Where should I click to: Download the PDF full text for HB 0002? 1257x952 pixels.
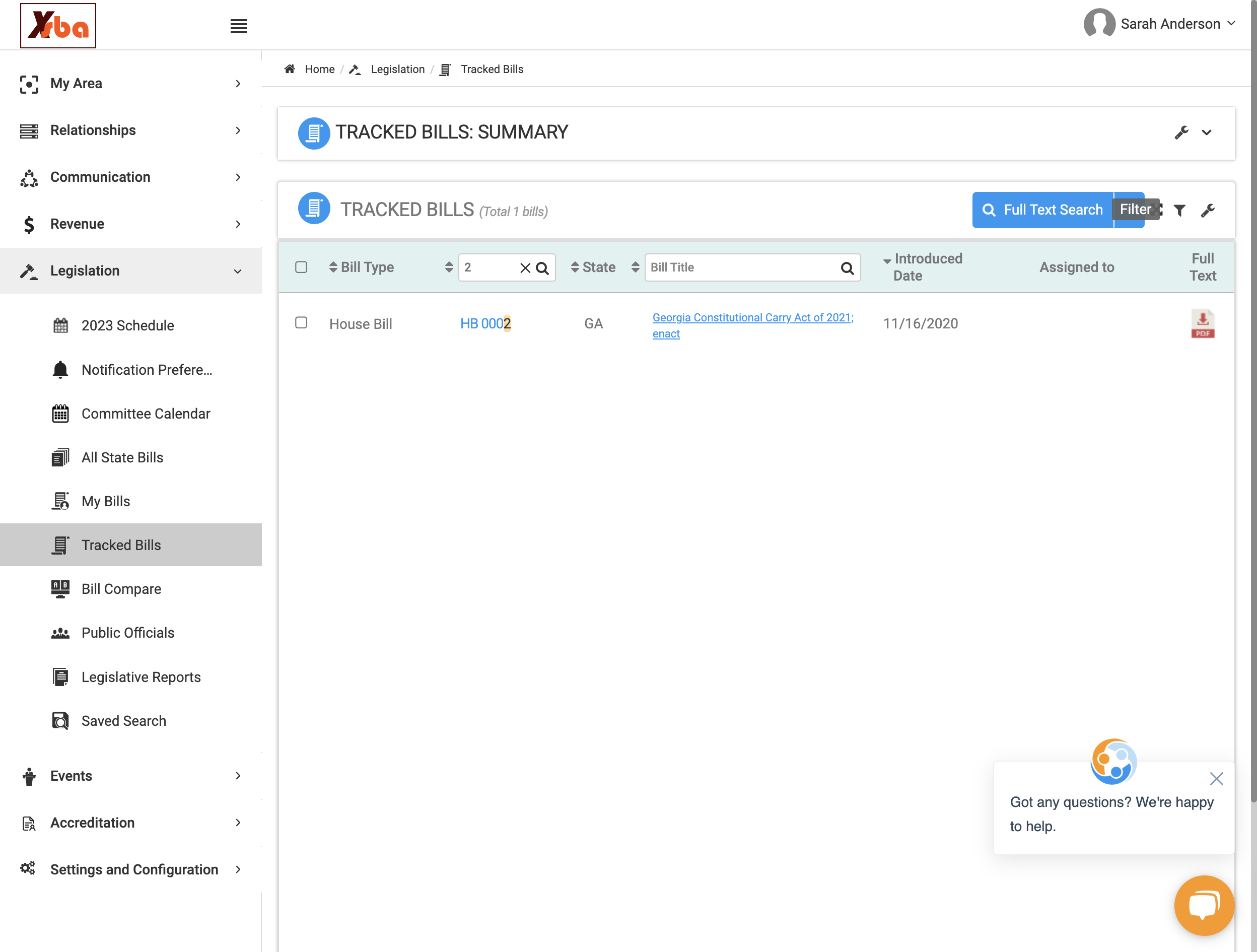pyautogui.click(x=1203, y=323)
